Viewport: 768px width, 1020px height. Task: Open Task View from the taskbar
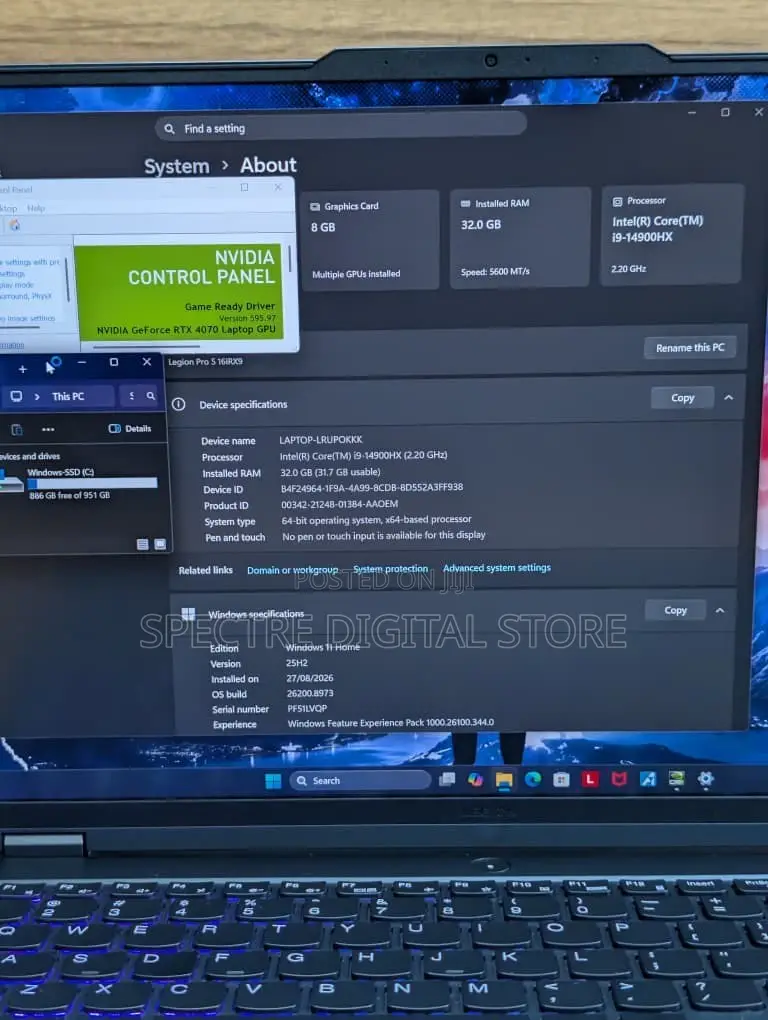point(447,779)
